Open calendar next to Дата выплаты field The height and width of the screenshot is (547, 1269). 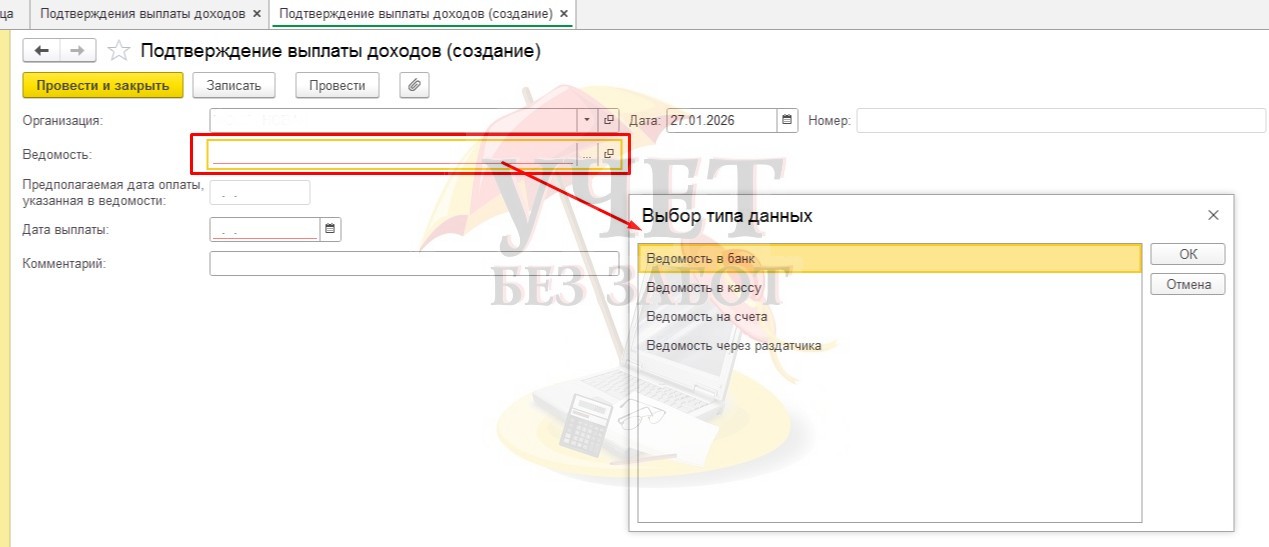click(x=331, y=230)
